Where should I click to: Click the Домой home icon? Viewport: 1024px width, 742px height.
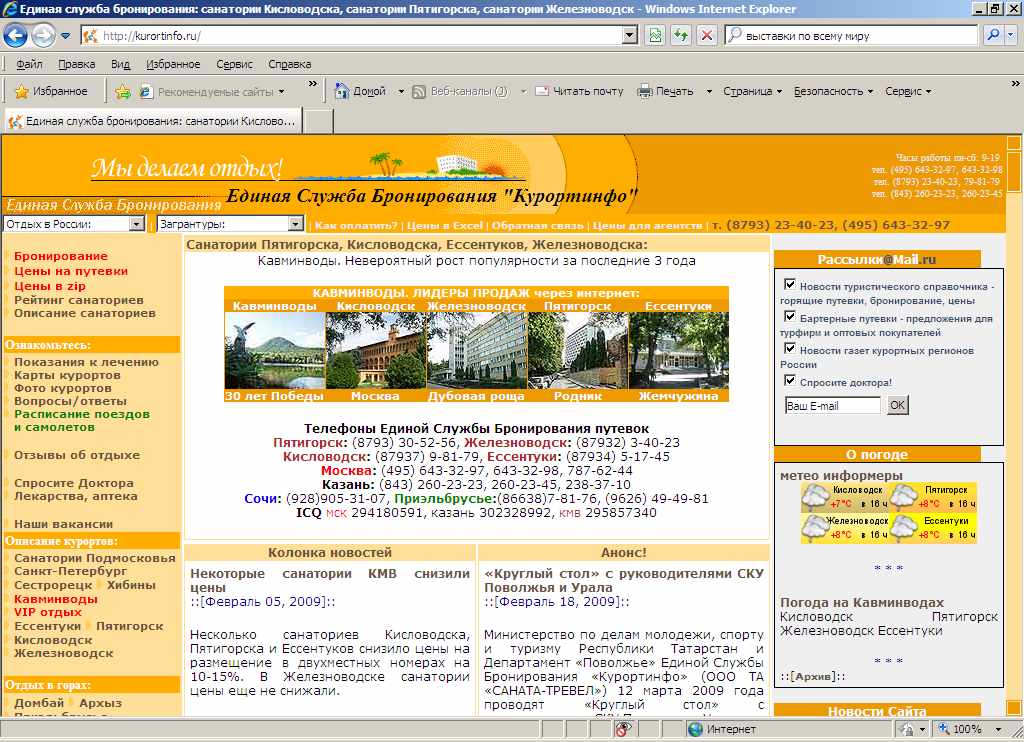[342, 91]
